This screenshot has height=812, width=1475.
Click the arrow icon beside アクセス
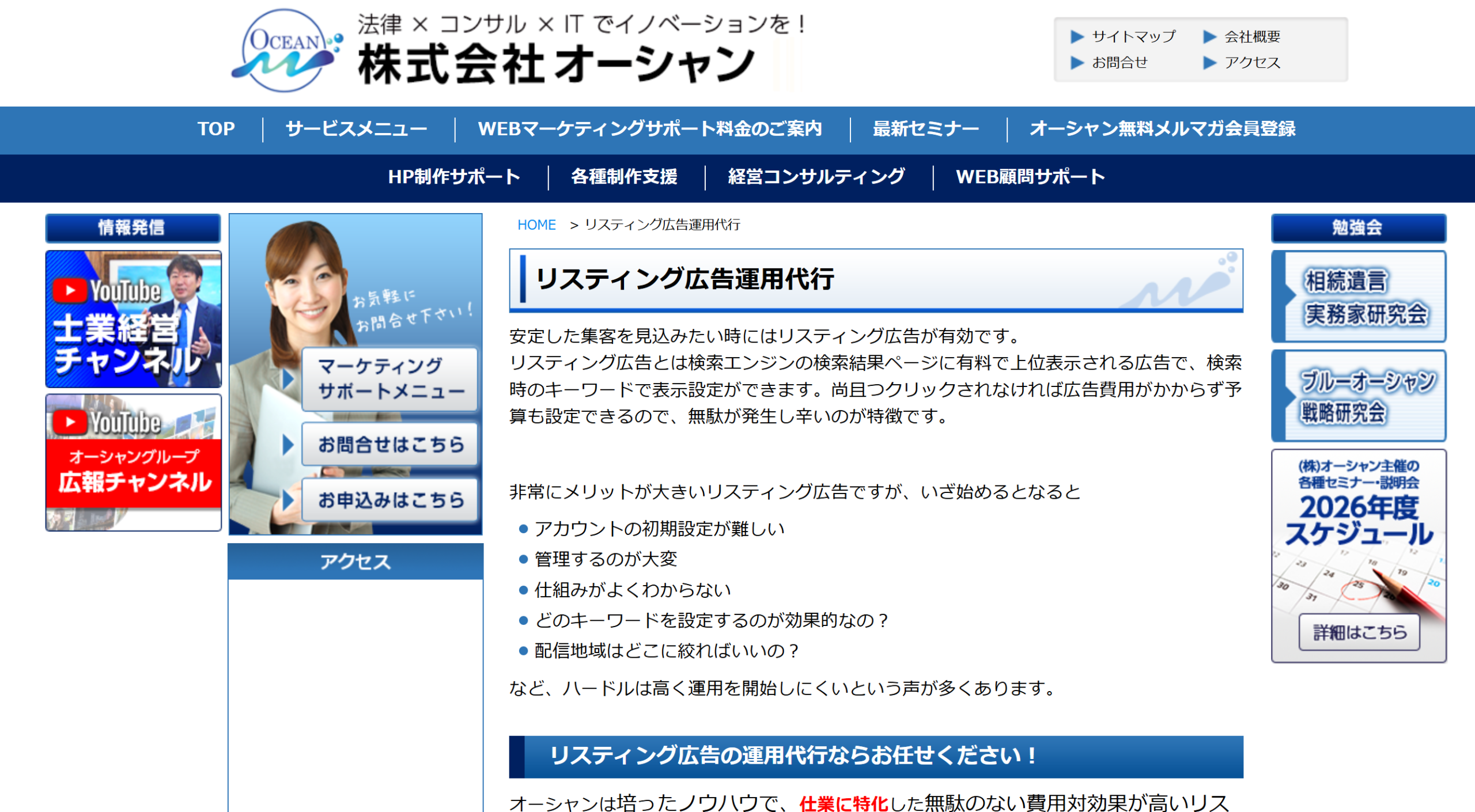pos(1209,63)
